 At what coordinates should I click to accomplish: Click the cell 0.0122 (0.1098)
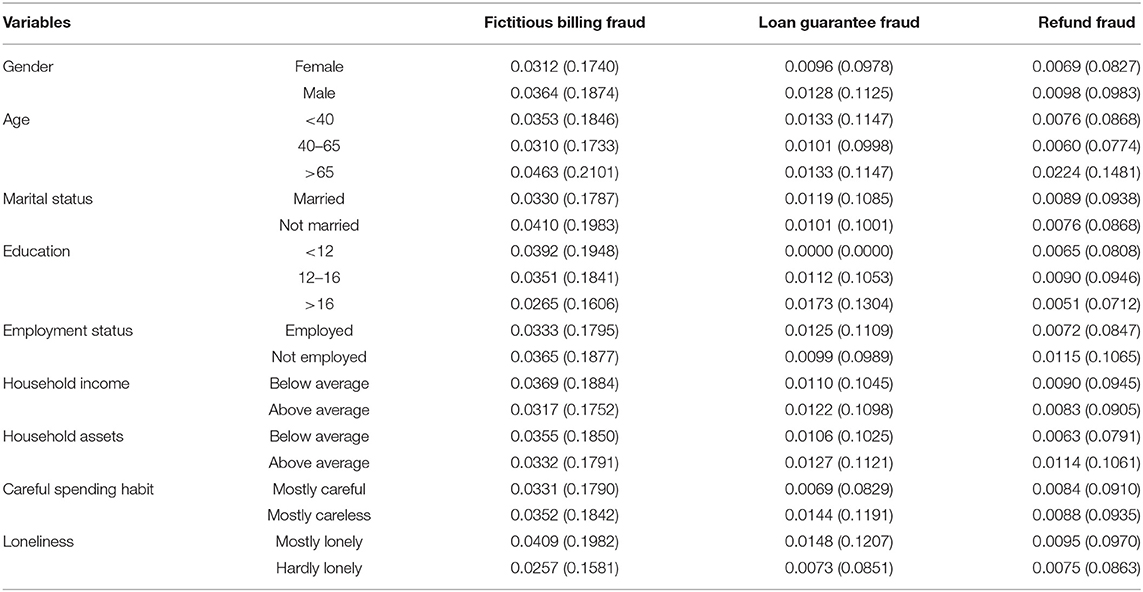(x=838, y=409)
